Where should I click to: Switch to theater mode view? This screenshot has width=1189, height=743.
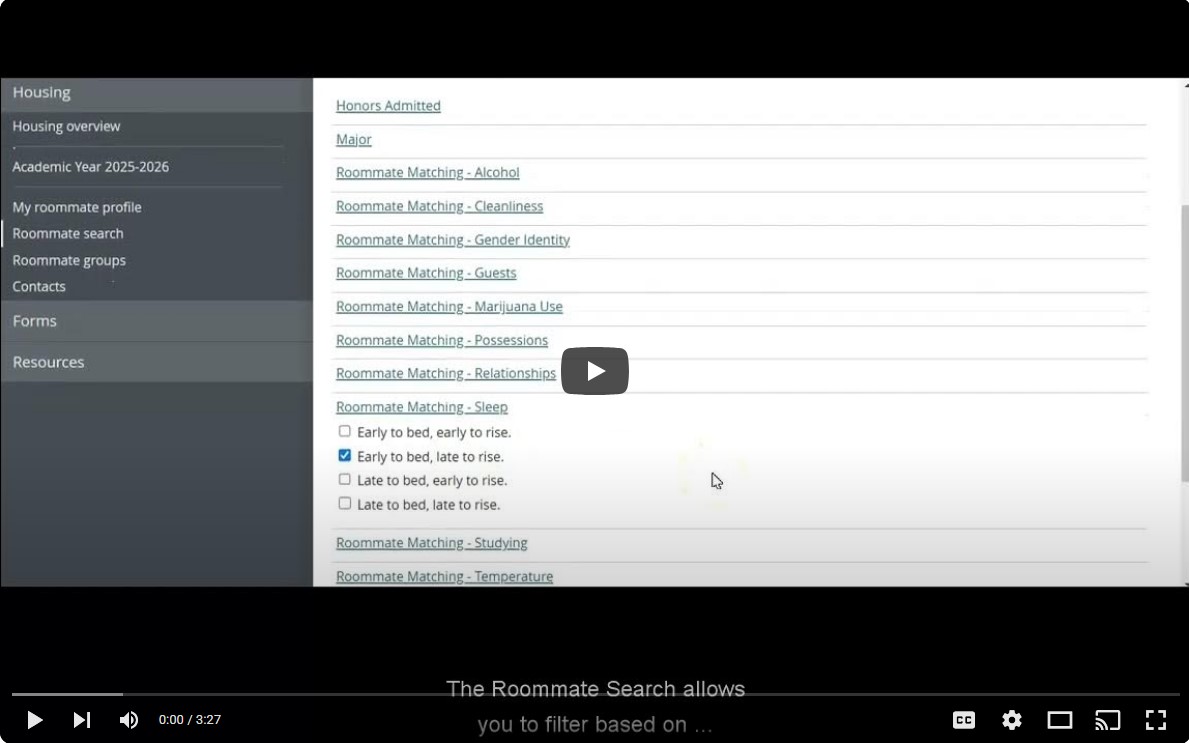1059,720
